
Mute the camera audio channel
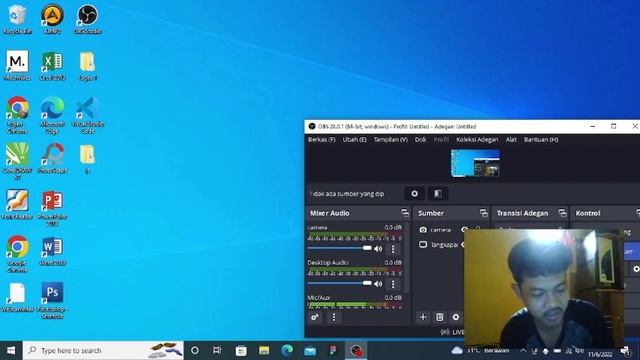click(x=378, y=249)
